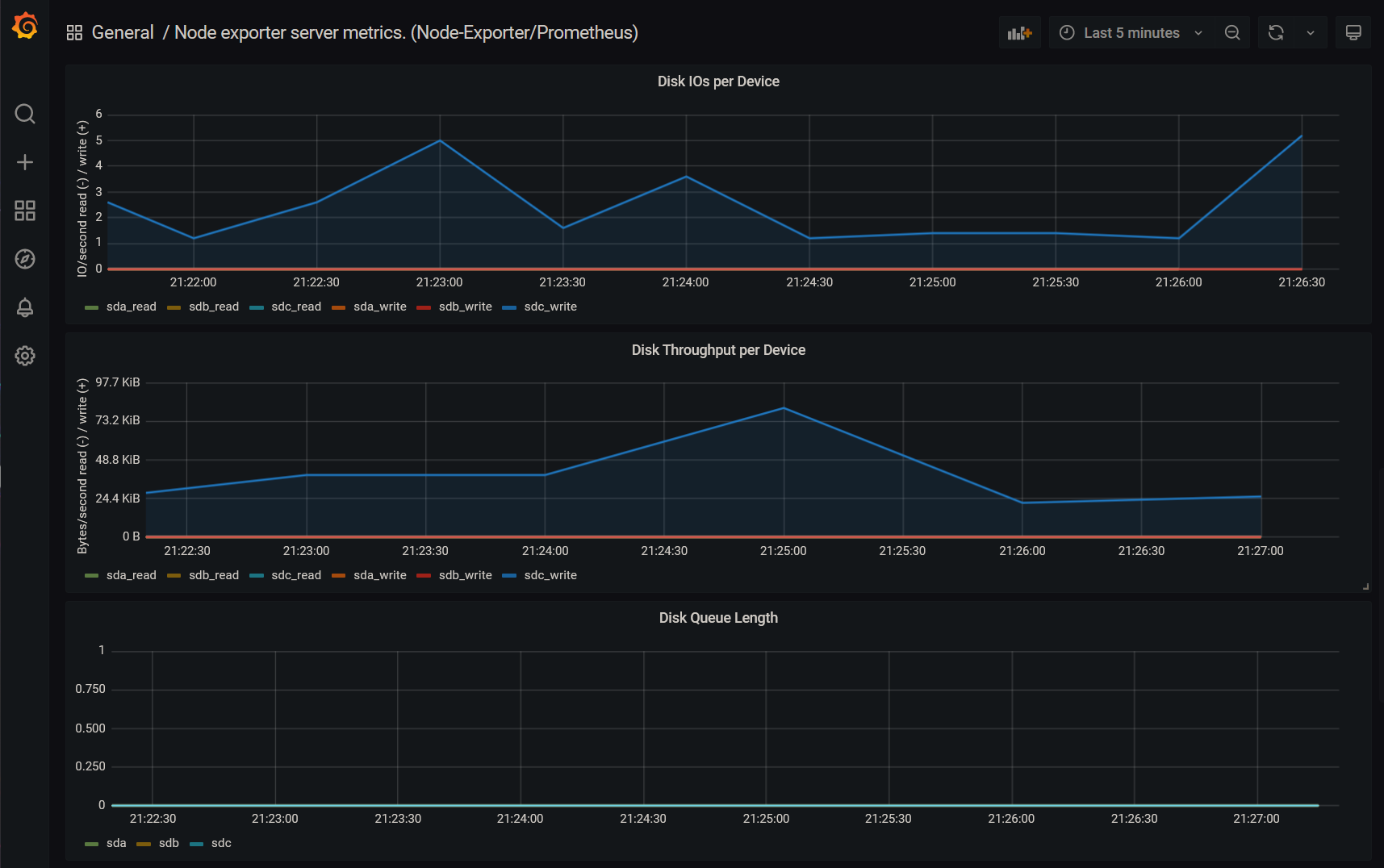Toggle sdc_read series in Disk IOs legend
The width and height of the screenshot is (1384, 868).
[296, 307]
